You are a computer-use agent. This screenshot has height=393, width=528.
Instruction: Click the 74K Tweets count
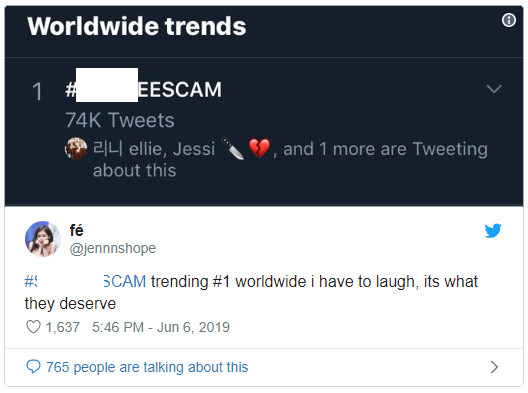pyautogui.click(x=120, y=120)
